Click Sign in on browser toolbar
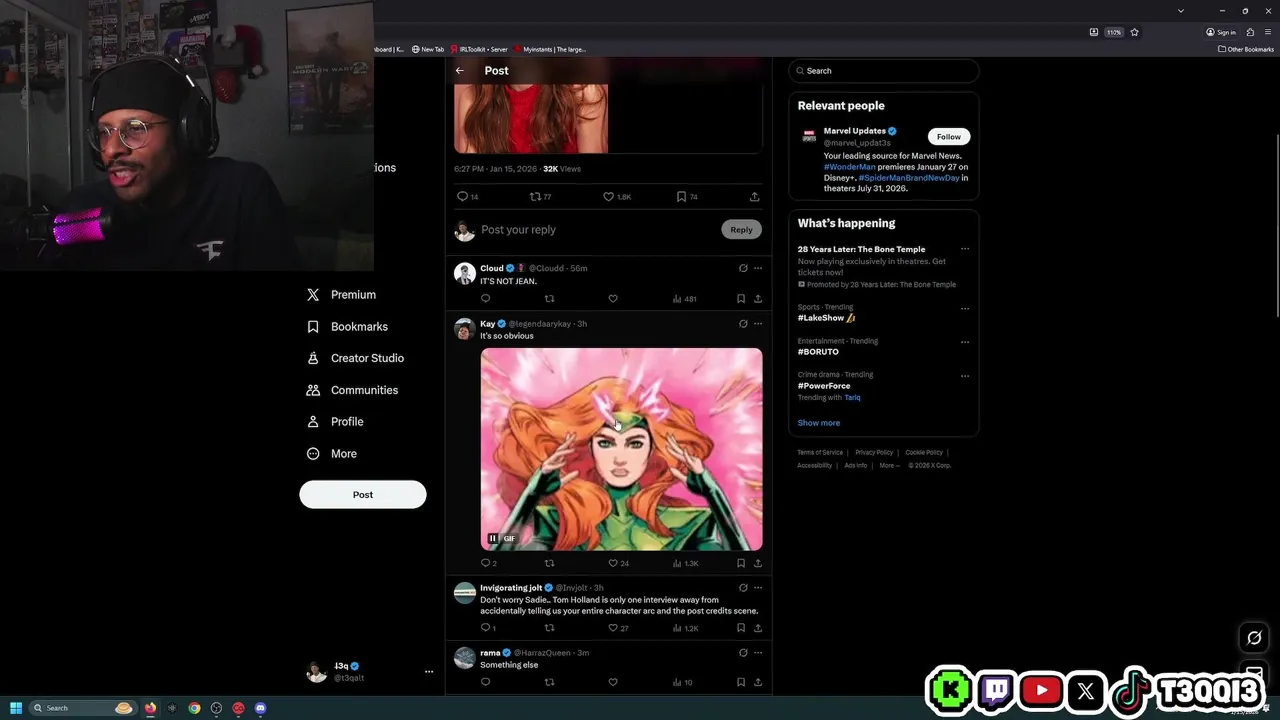This screenshot has height=720, width=1280. coord(1221,32)
